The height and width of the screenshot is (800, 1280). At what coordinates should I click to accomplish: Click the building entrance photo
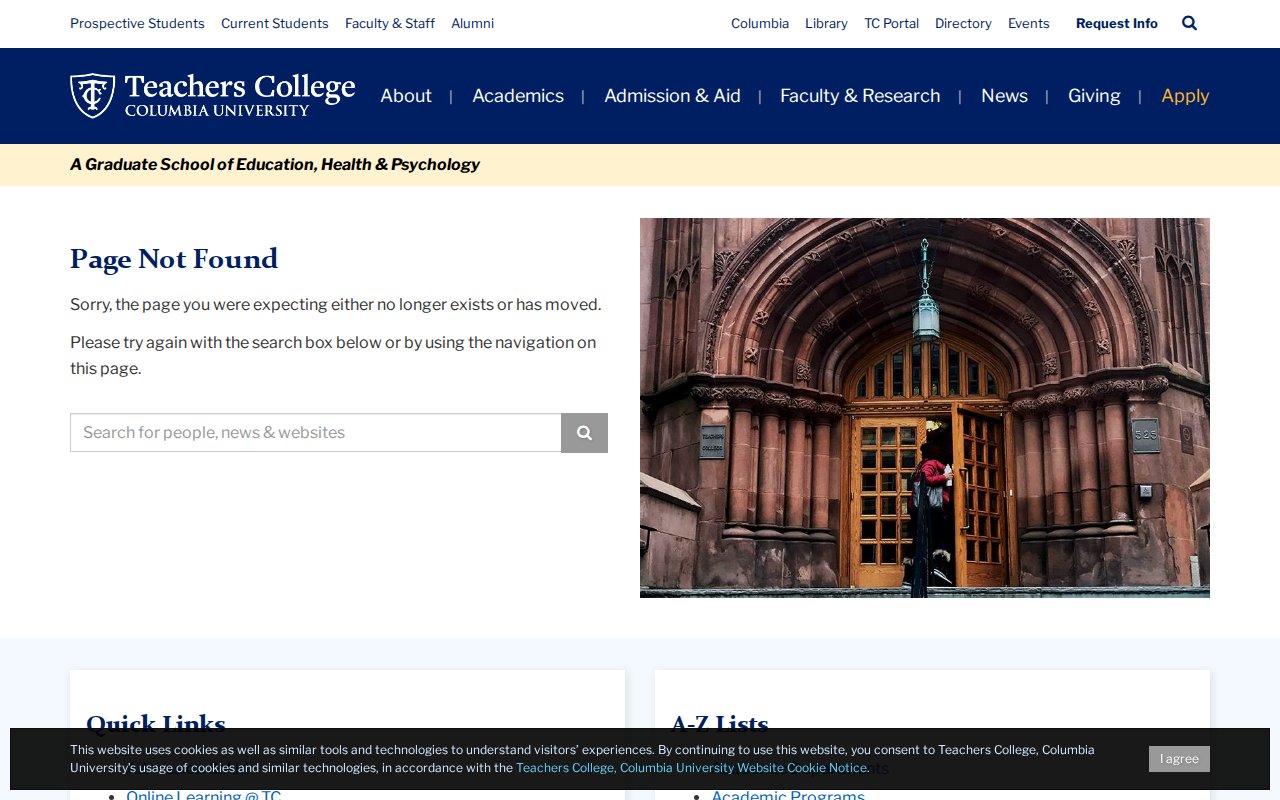click(924, 408)
